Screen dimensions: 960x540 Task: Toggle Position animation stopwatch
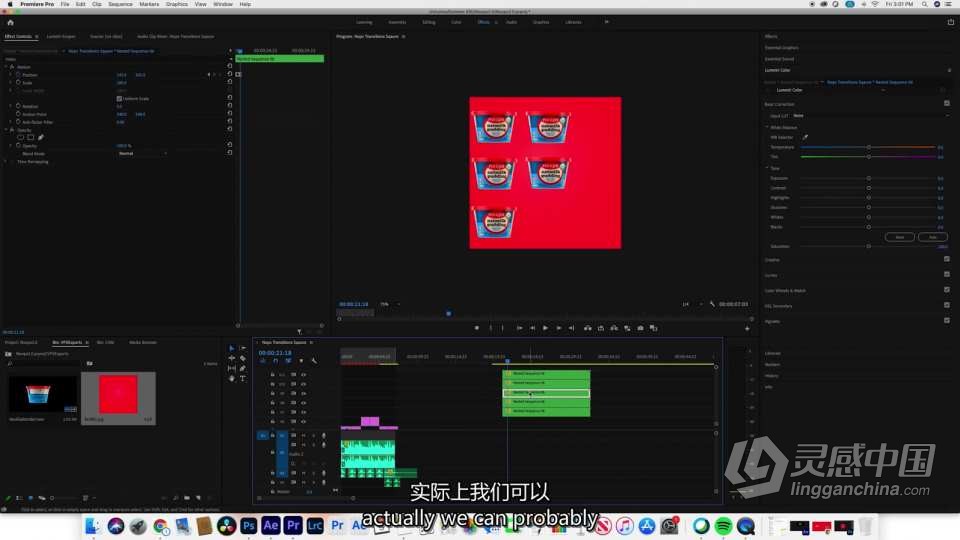(x=18, y=75)
